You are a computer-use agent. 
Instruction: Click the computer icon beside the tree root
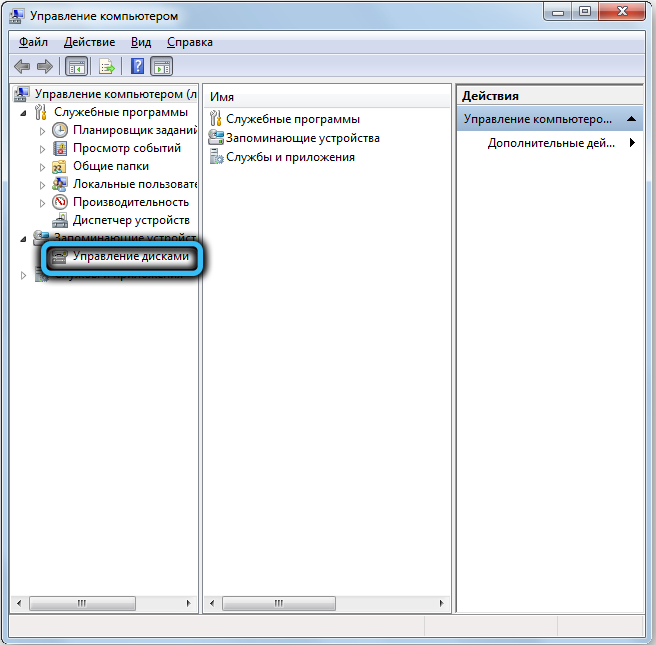pos(21,94)
